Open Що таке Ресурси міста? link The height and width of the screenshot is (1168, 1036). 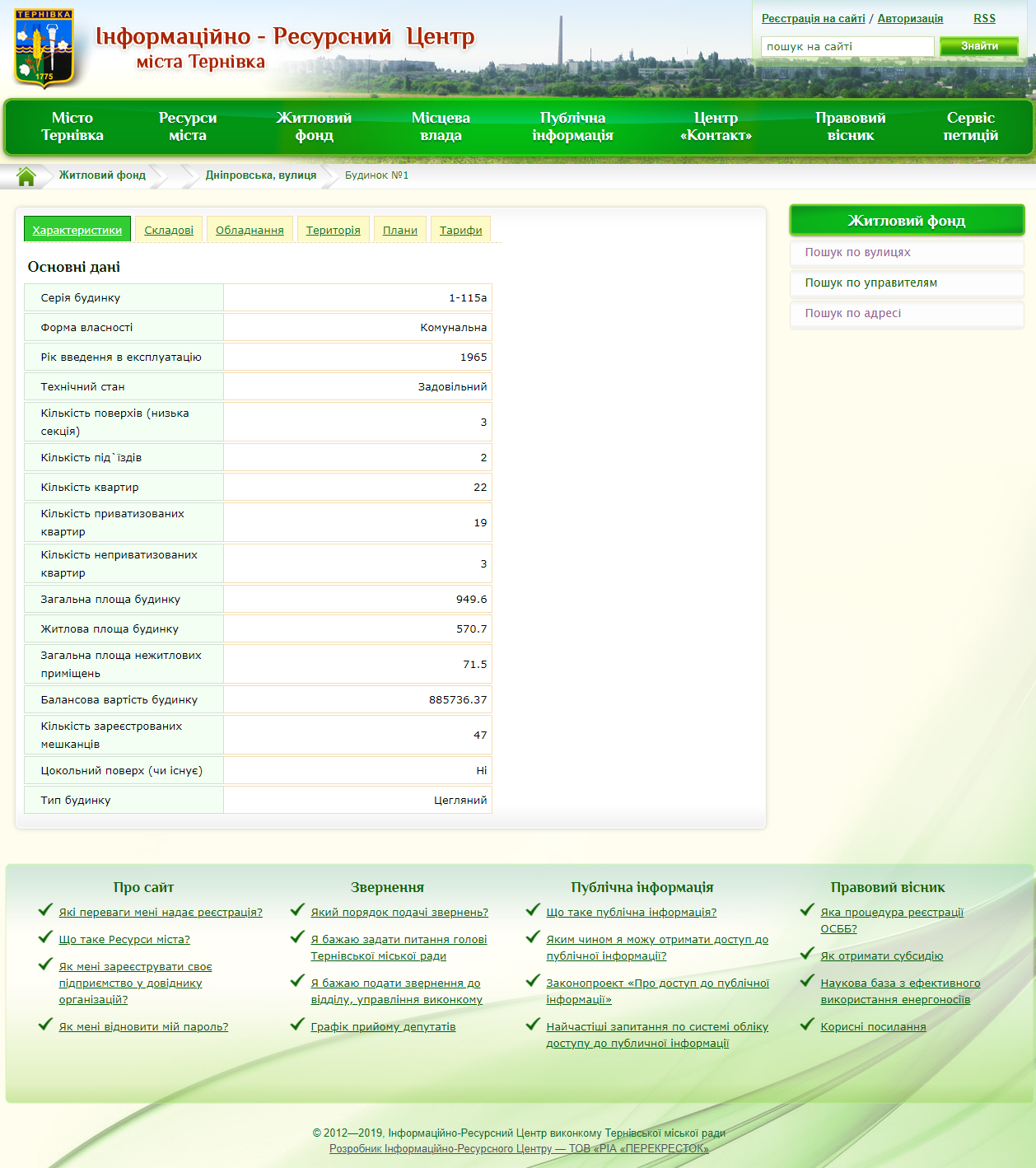tap(124, 940)
